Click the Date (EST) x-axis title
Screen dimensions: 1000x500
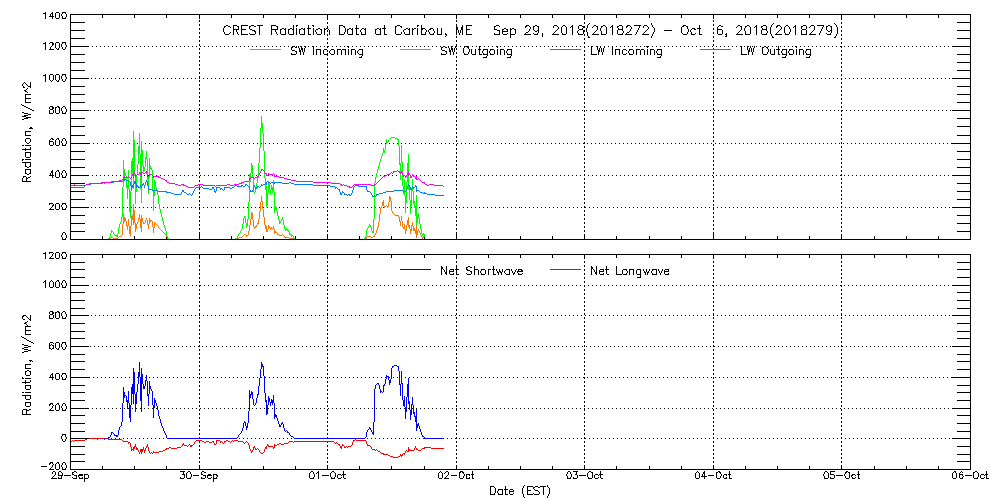(x=520, y=491)
